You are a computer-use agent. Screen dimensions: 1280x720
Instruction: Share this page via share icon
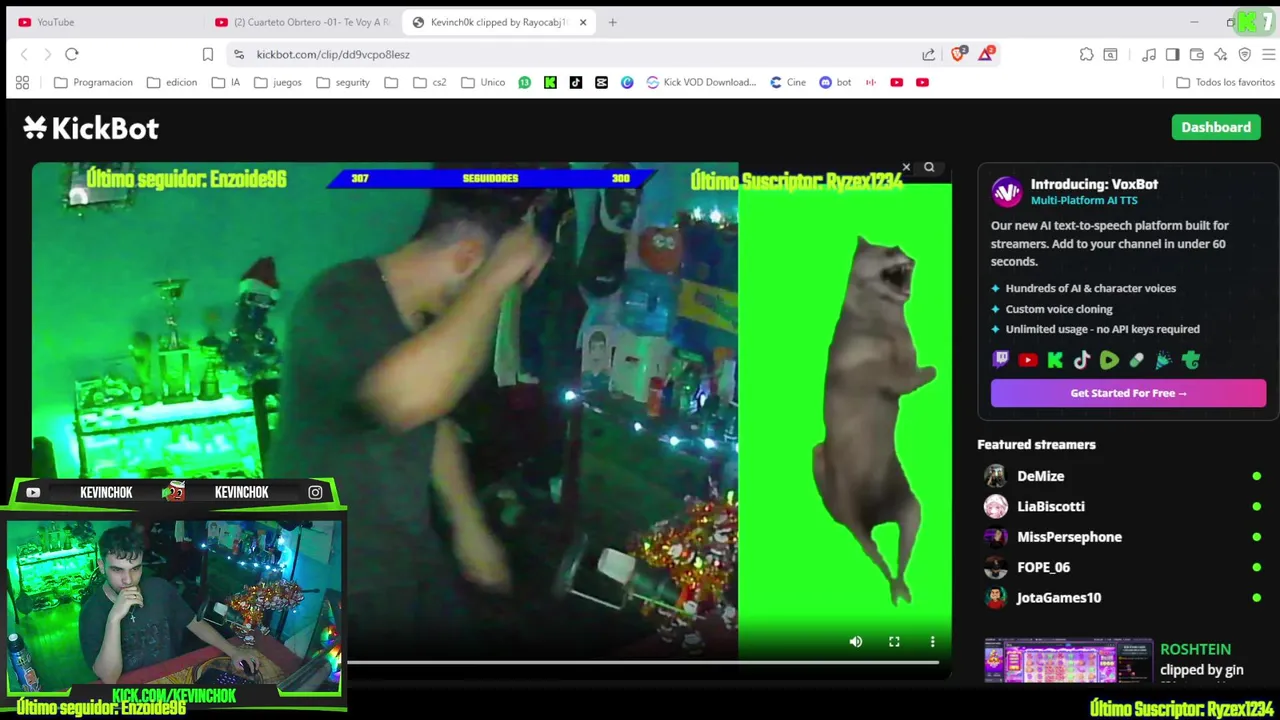point(929,54)
